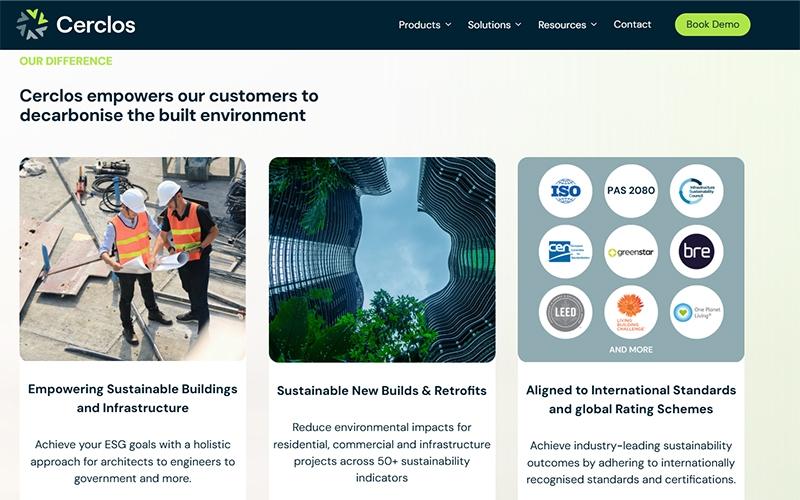Click the Cerclos logo icon
This screenshot has width=800, height=500.
pos(32,24)
